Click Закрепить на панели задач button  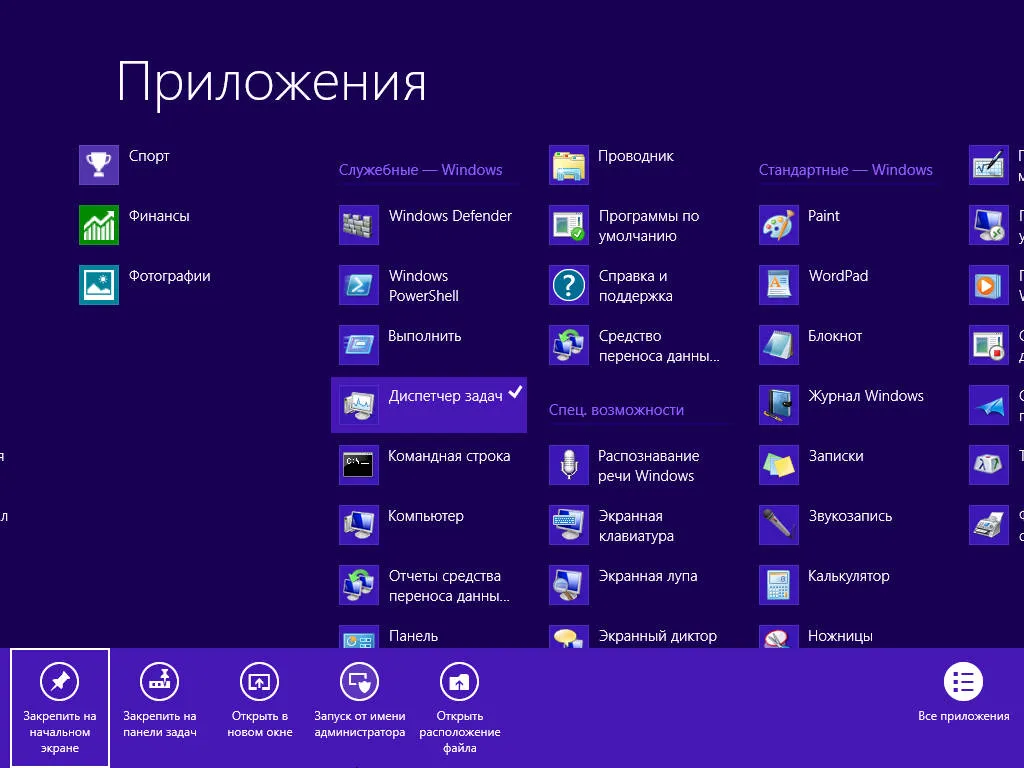point(159,699)
